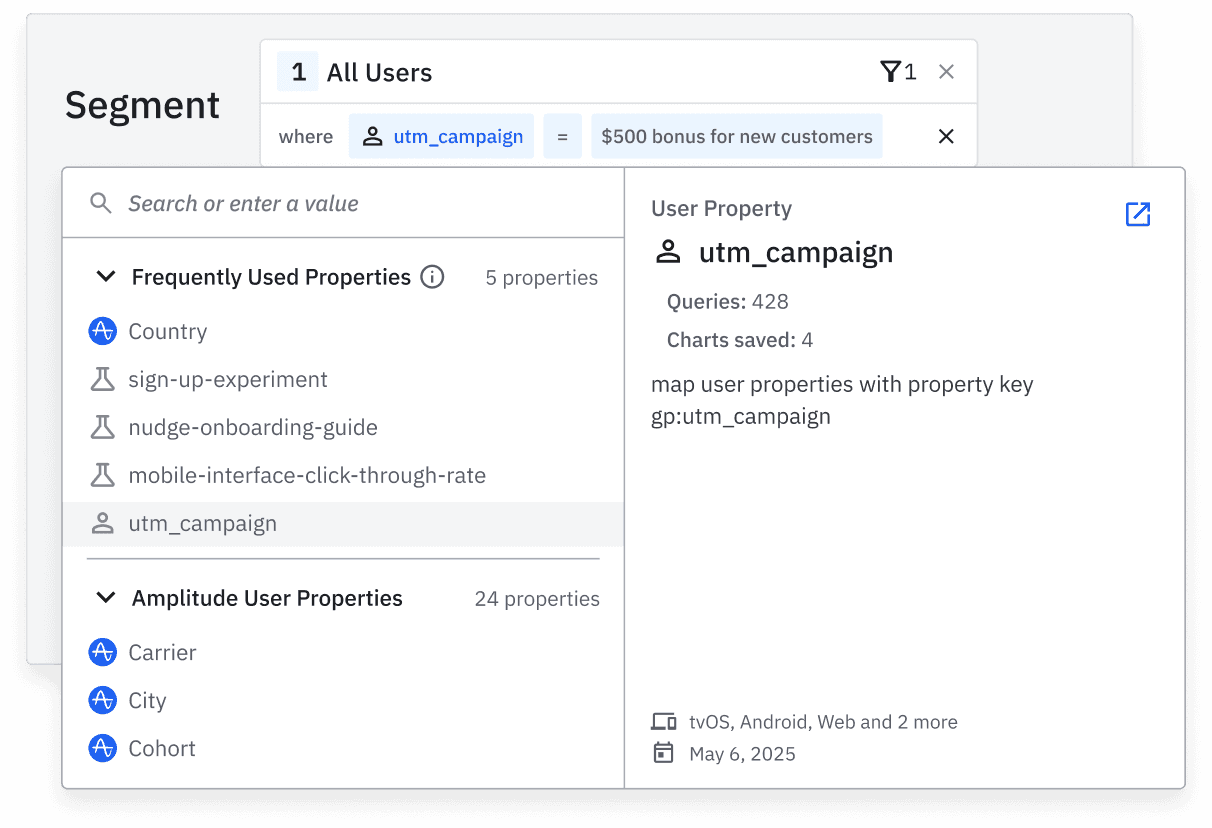Click the Amplitude icon beside Country
This screenshot has width=1212, height=828.
pyautogui.click(x=103, y=332)
